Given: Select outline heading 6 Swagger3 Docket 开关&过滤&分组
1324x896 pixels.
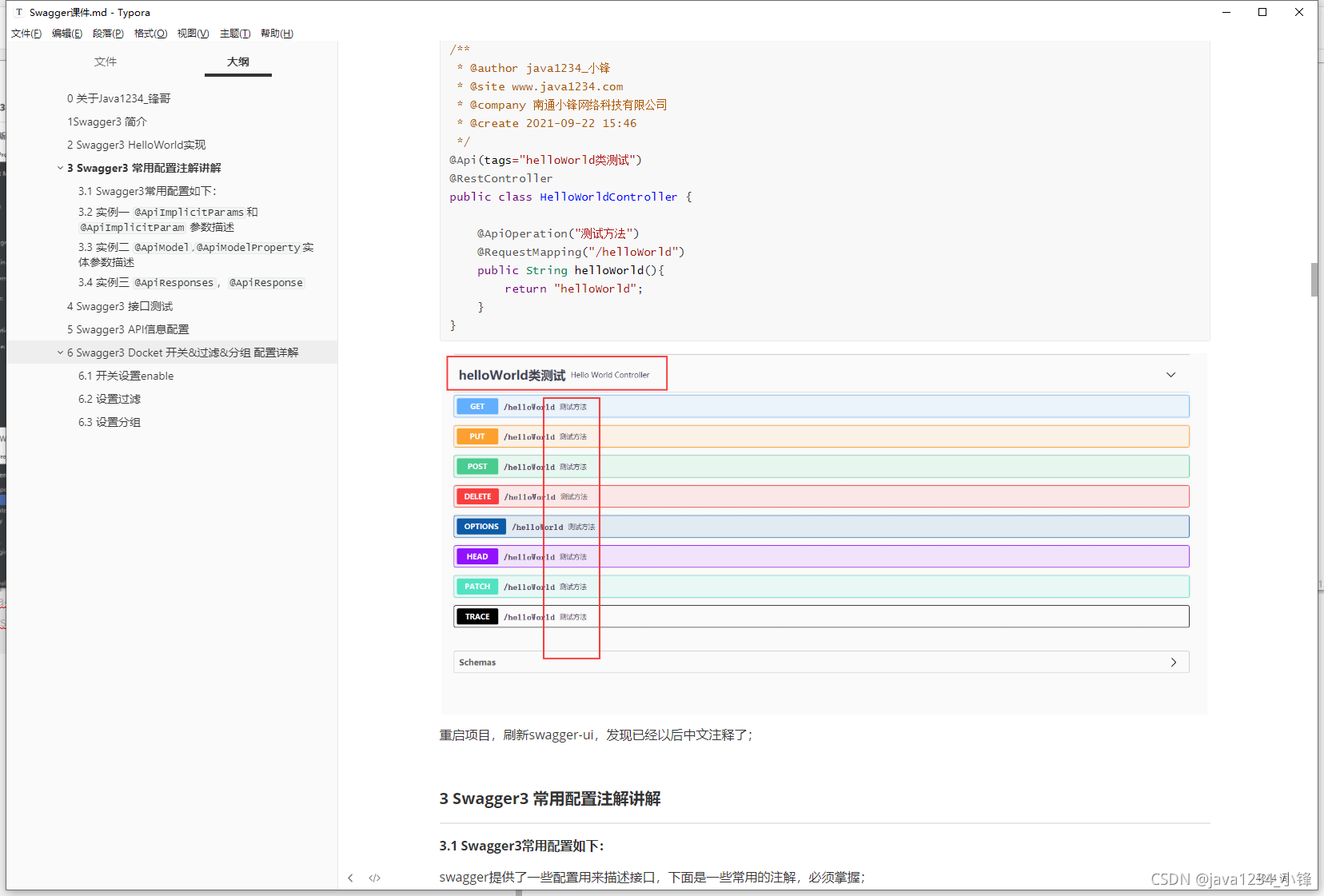Looking at the screenshot, I should click(183, 352).
